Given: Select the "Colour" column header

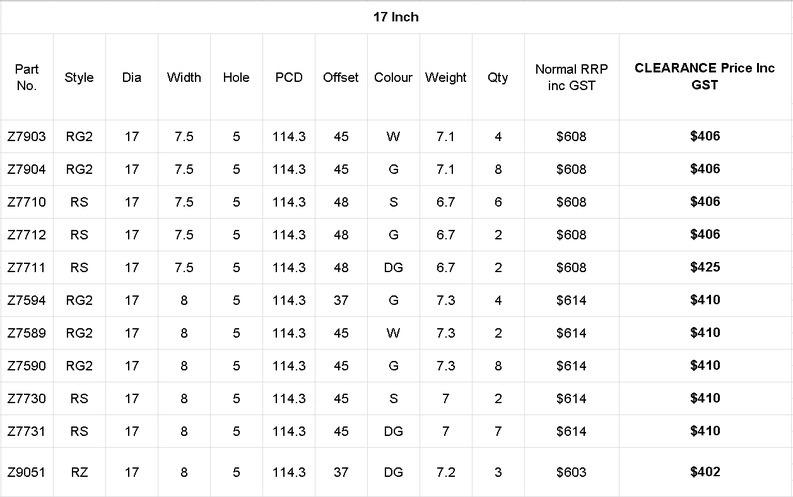Looking at the screenshot, I should [393, 77].
